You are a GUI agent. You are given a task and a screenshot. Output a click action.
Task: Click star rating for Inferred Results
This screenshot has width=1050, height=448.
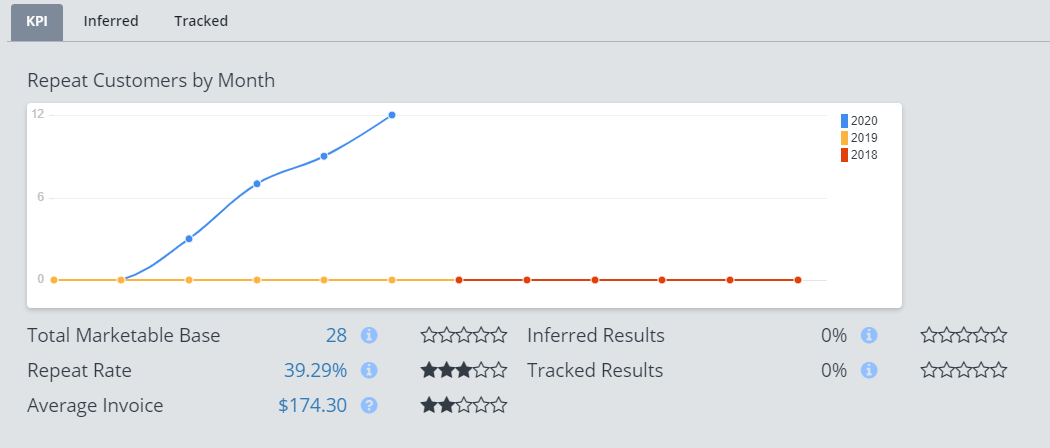pos(963,336)
